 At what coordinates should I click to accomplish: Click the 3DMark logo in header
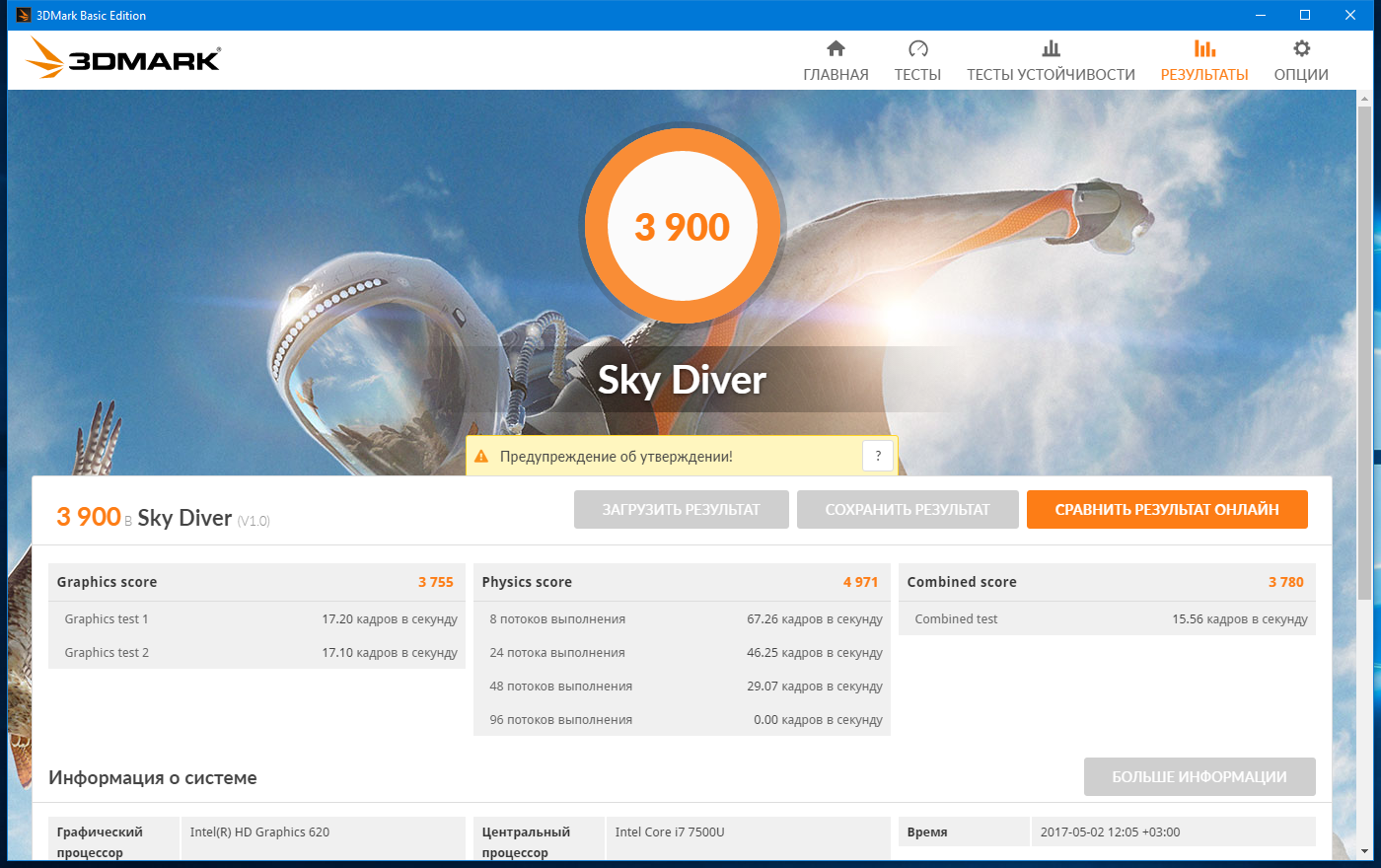(123, 58)
